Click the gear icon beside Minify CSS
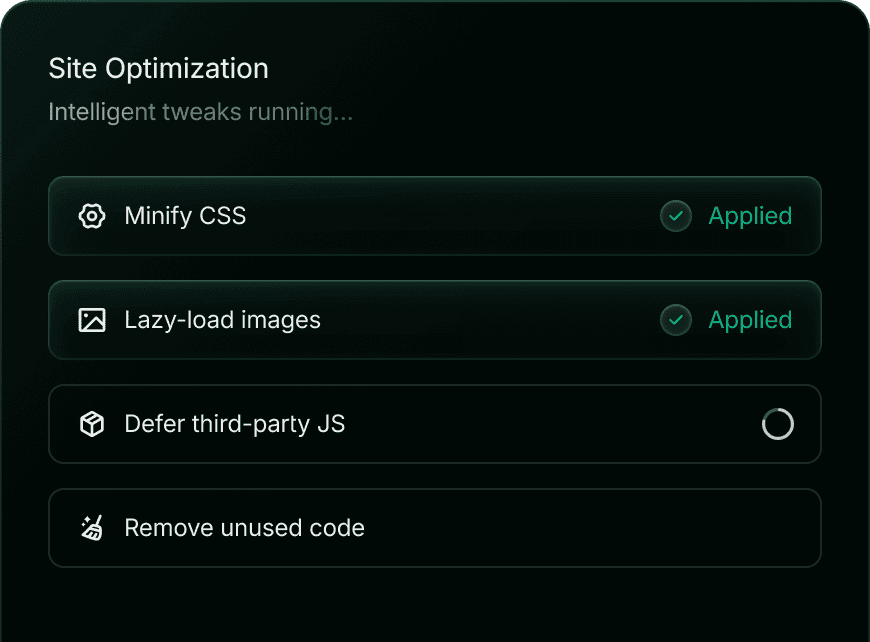The image size is (870, 642). pyautogui.click(x=91, y=216)
